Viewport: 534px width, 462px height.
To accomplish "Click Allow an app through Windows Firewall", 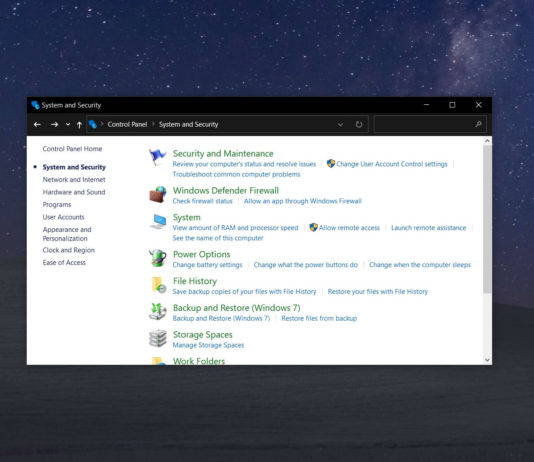I will tap(302, 201).
